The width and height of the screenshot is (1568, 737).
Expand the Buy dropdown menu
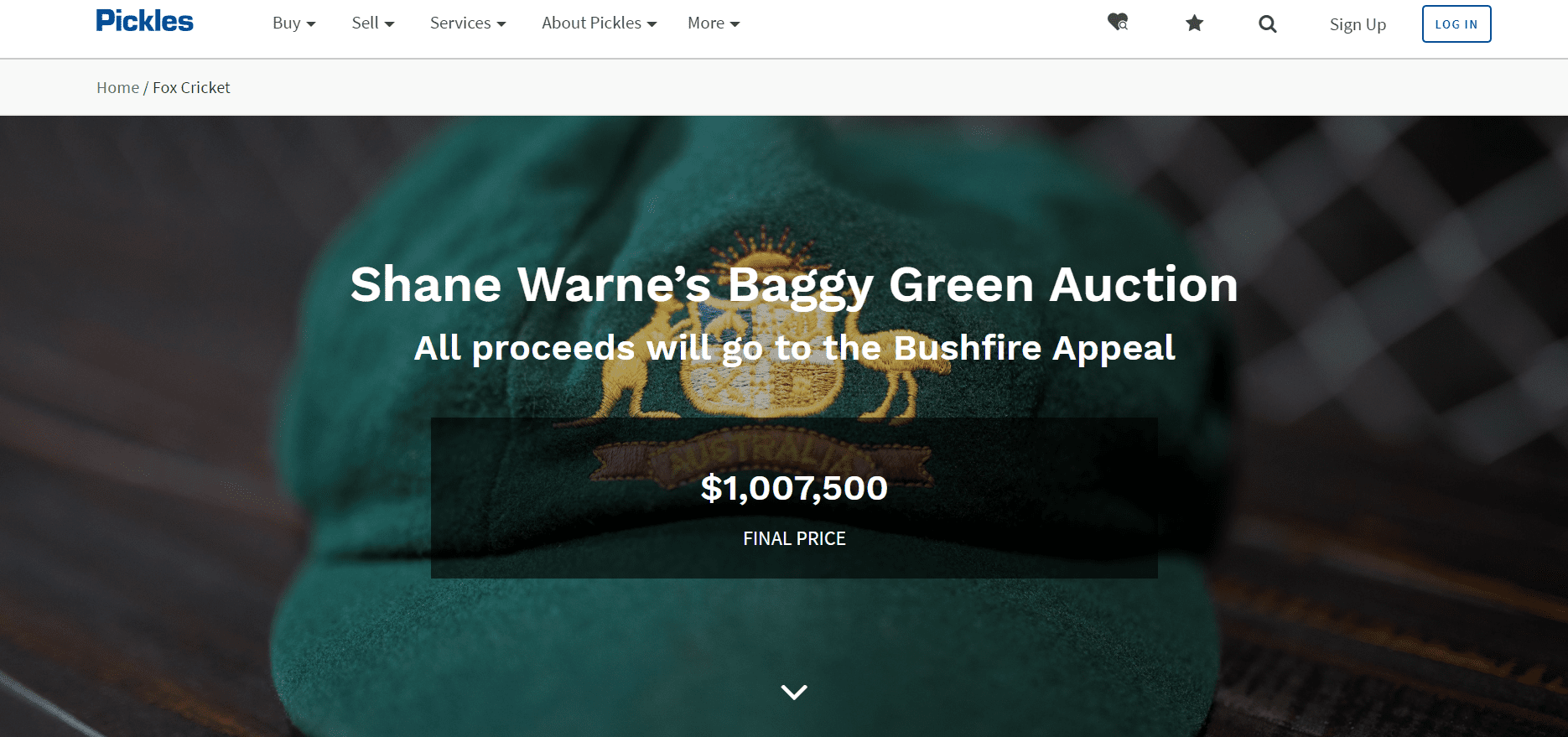294,23
